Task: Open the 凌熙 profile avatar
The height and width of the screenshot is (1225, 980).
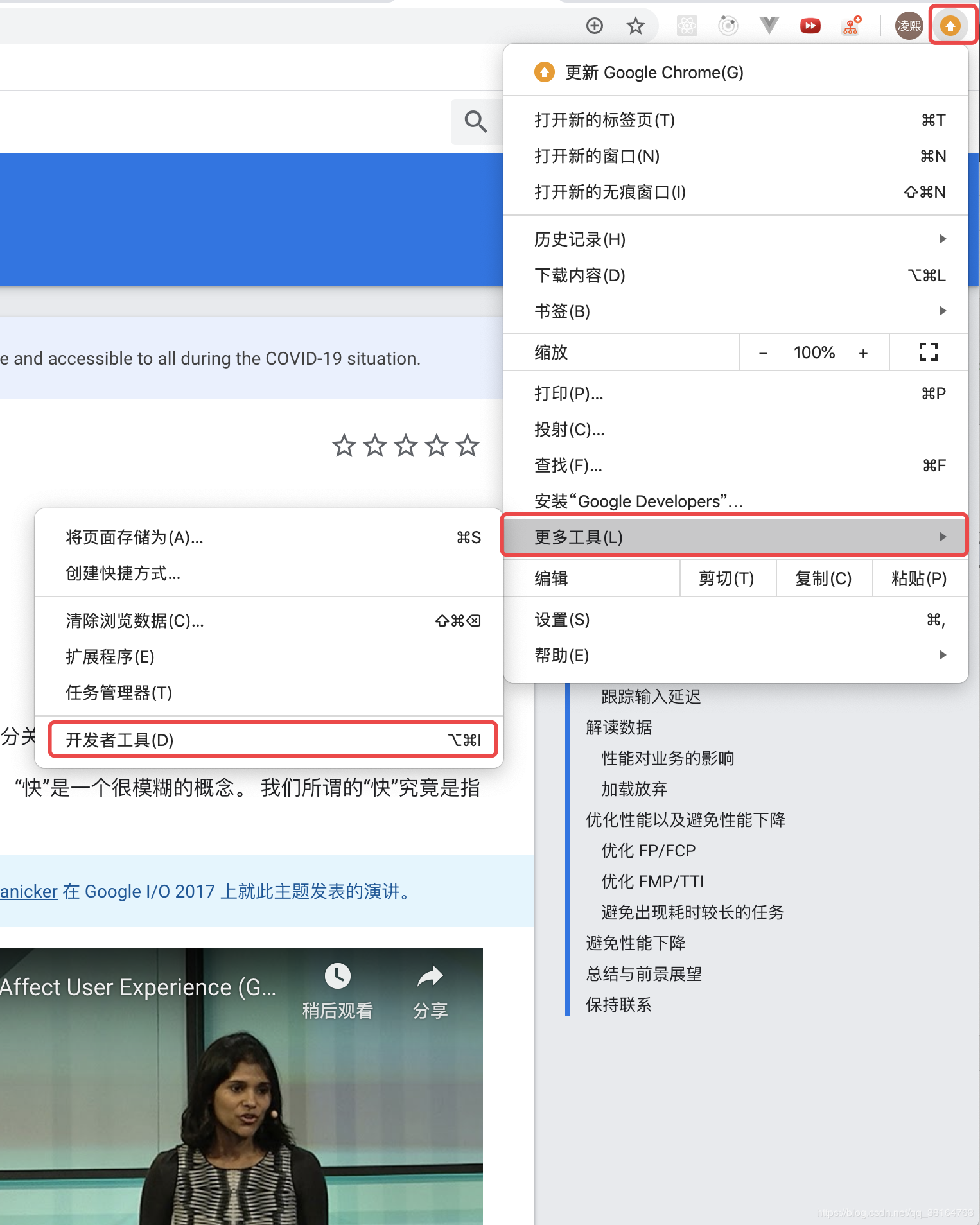Action: tap(909, 26)
